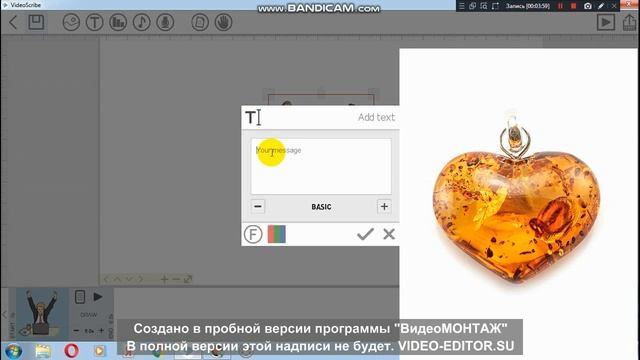Cancel the Add text dialog with X
The width and height of the screenshot is (640, 360).
coord(389,234)
